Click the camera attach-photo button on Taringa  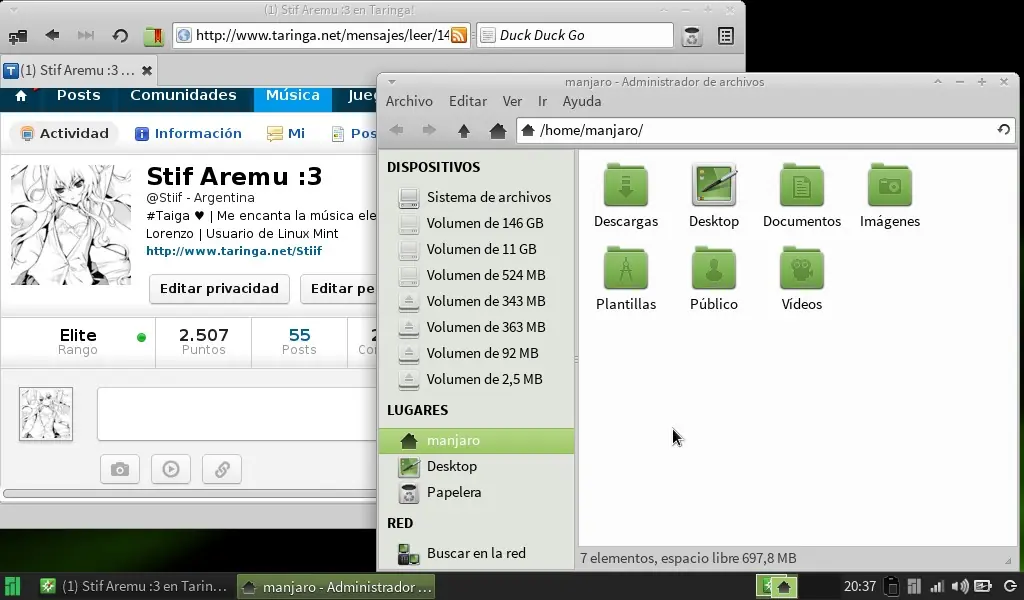coord(120,469)
